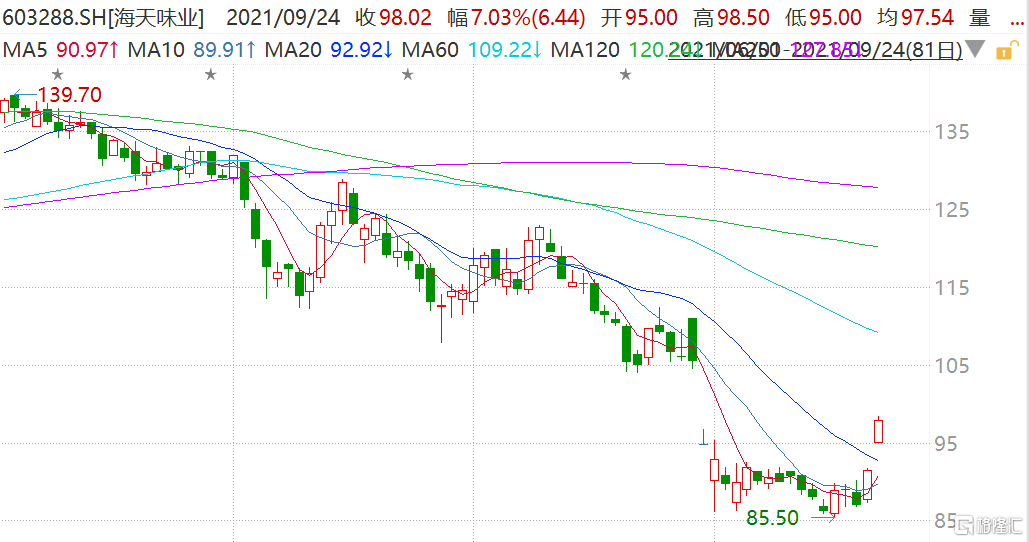Select the closing price 收98.02
The width and height of the screenshot is (1029, 542).
pyautogui.click(x=394, y=18)
